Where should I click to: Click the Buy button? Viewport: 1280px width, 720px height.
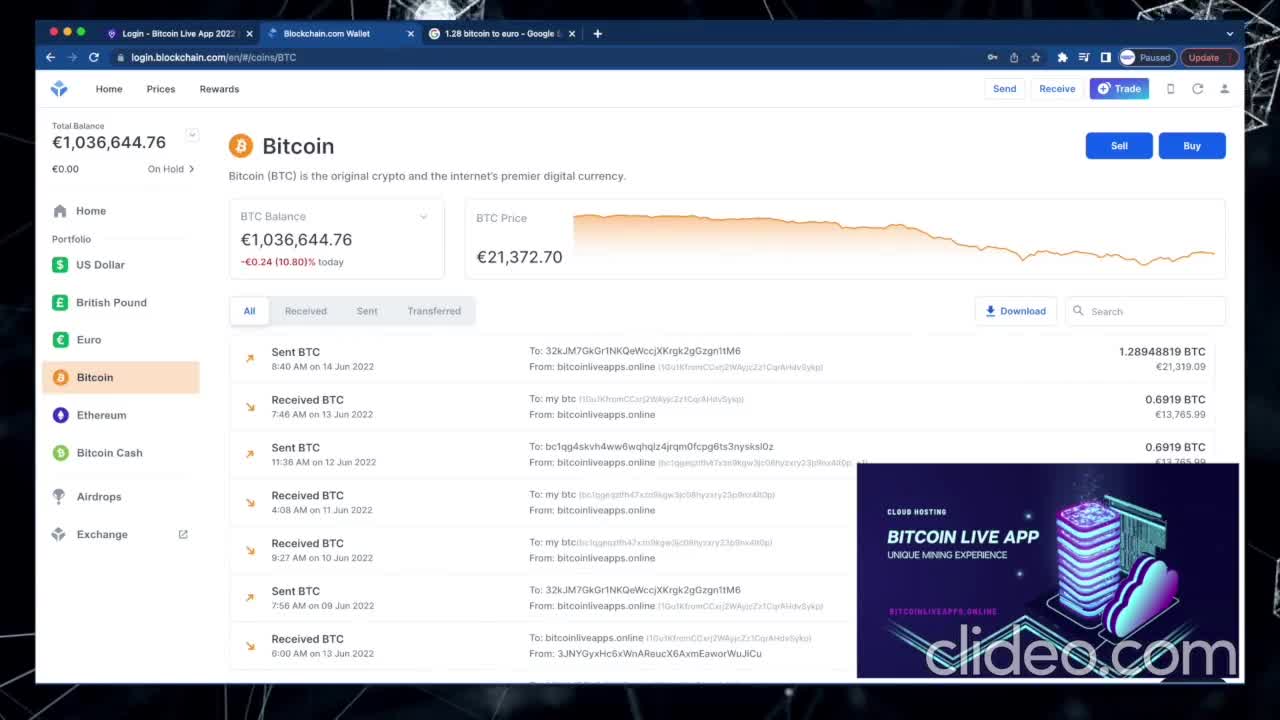[x=1192, y=146]
